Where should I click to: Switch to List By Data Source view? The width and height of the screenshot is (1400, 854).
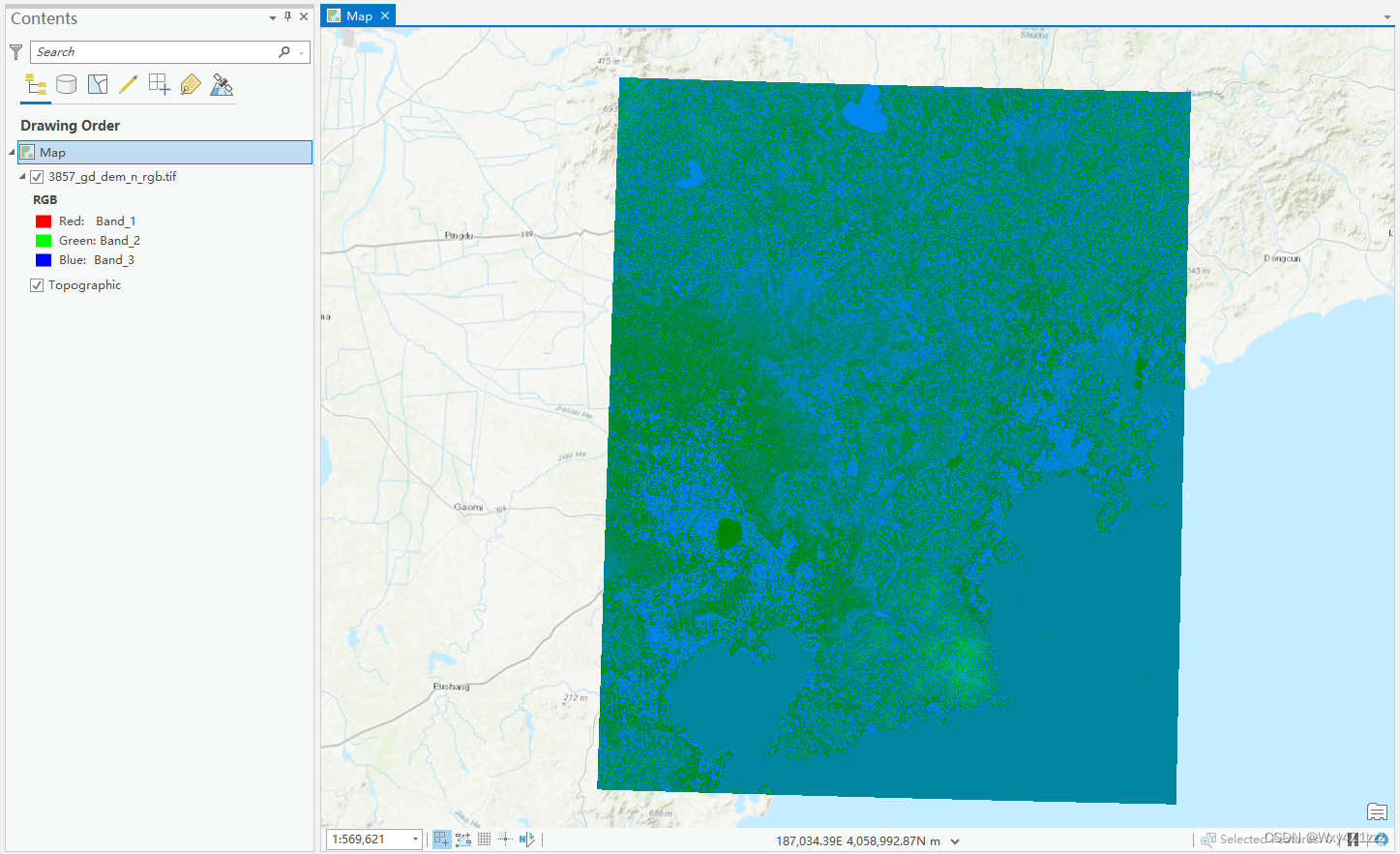click(67, 85)
